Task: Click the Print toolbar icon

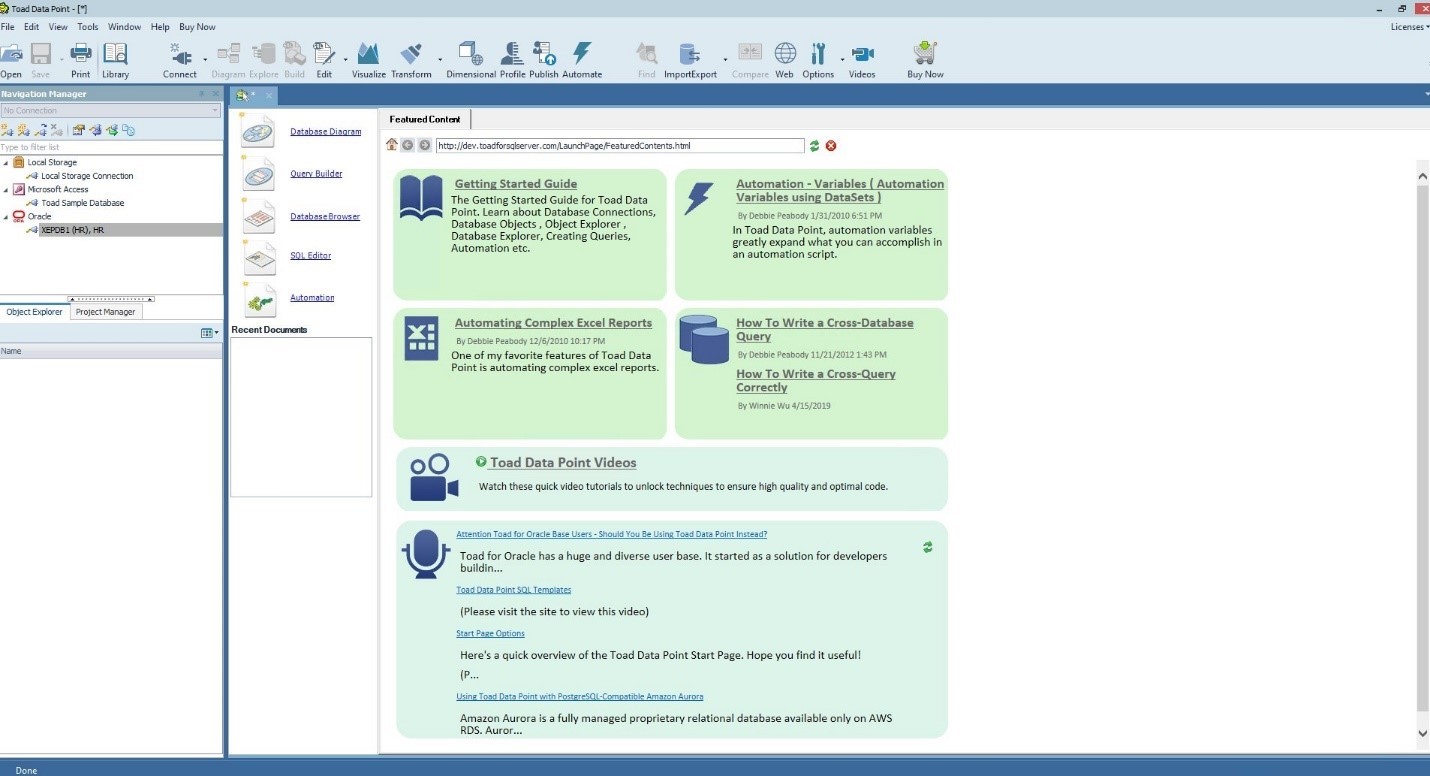Action: pos(80,53)
